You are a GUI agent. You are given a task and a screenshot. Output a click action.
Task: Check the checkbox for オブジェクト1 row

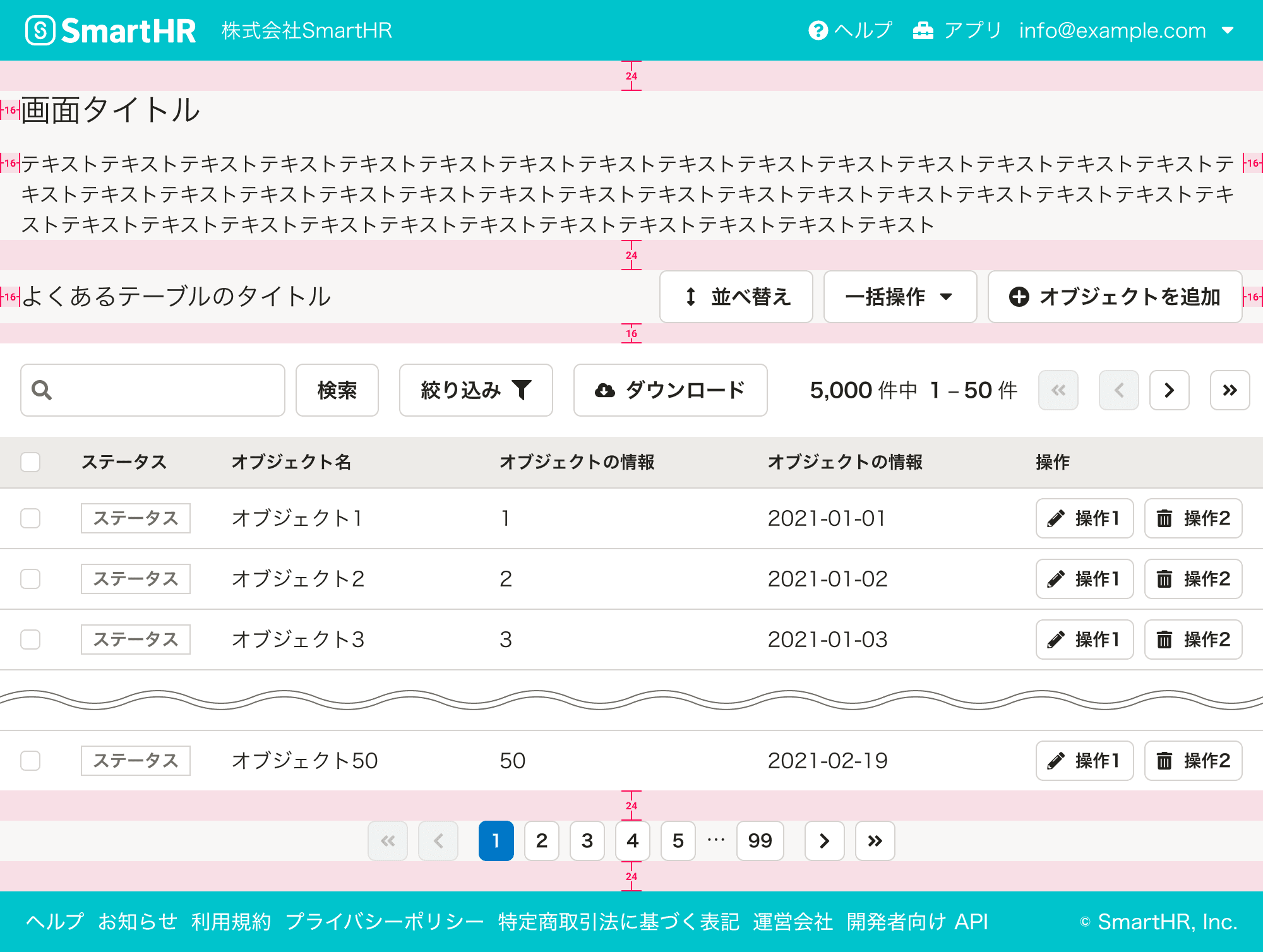(30, 518)
